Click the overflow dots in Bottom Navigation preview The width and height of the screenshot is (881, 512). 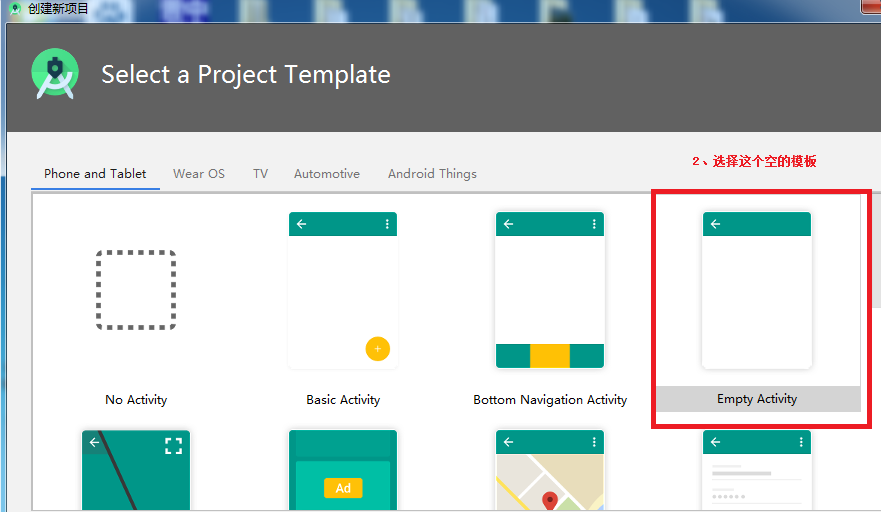[594, 224]
